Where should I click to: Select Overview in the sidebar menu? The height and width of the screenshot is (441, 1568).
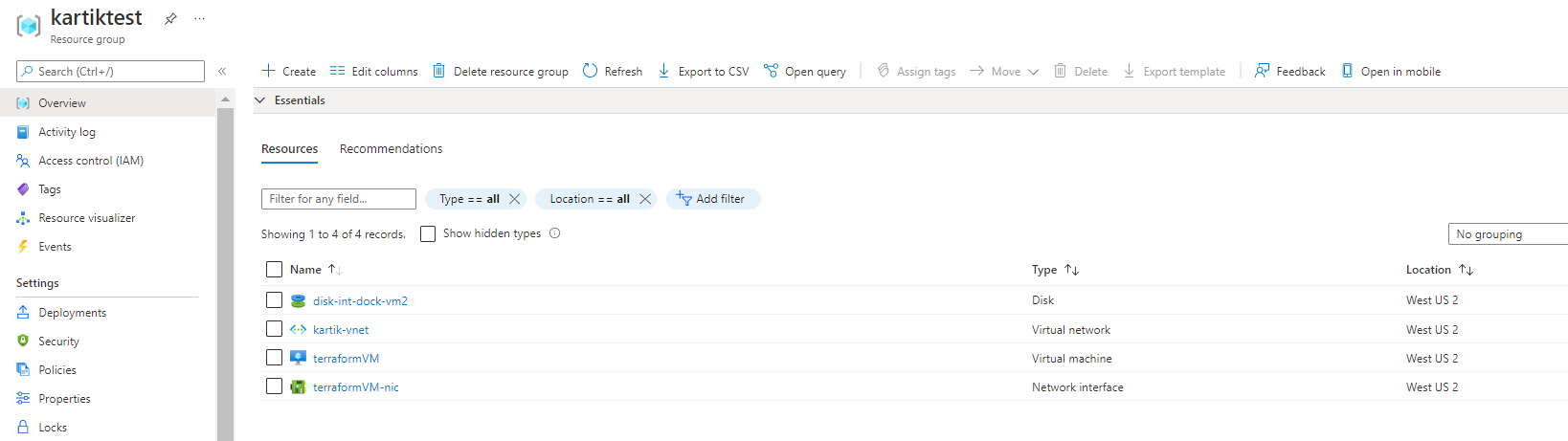108,103
